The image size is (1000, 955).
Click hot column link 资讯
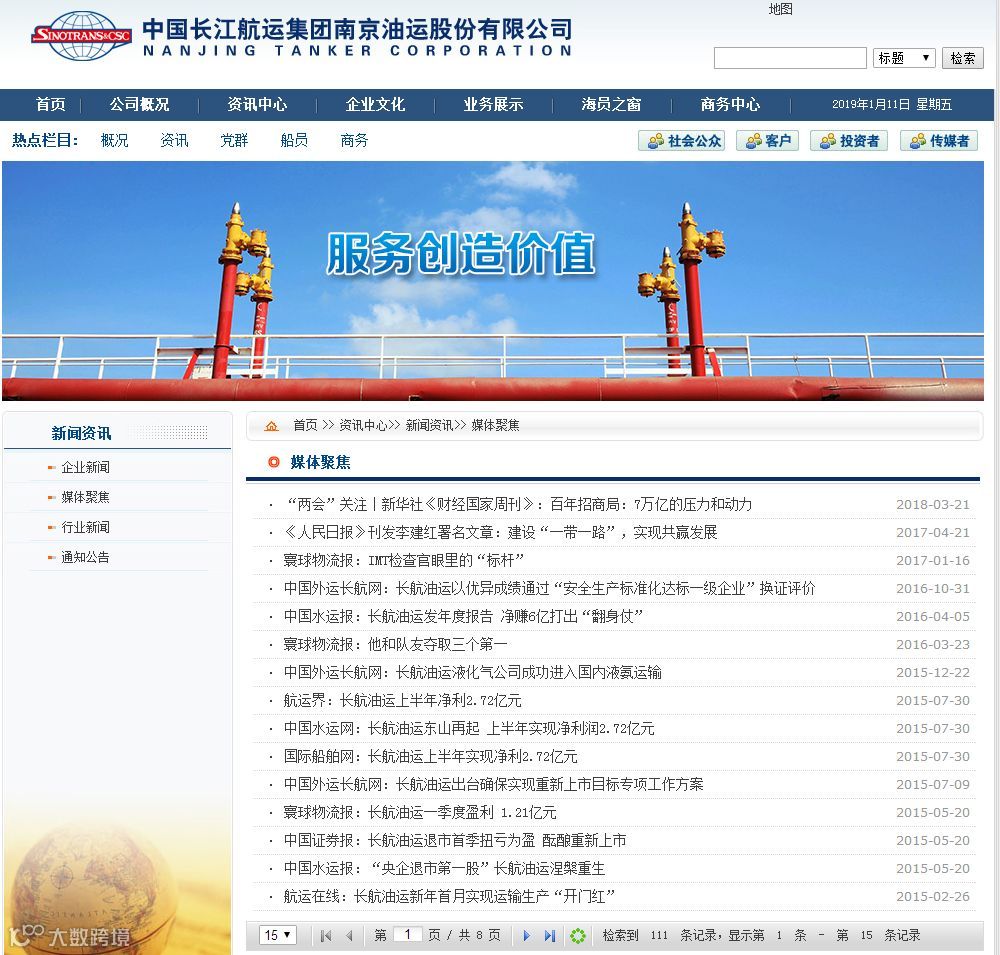(x=174, y=140)
